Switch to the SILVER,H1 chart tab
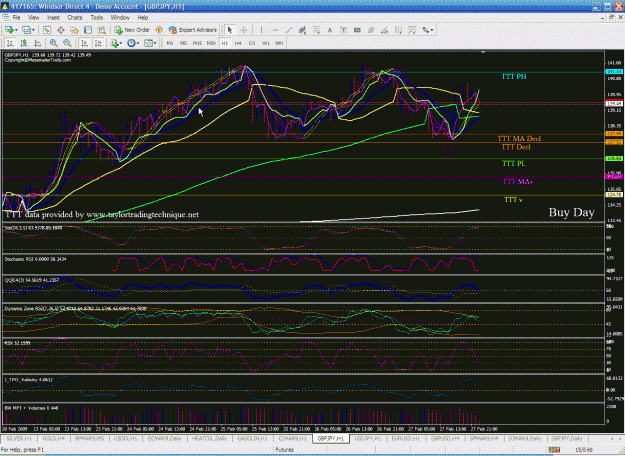The height and width of the screenshot is (456, 625). click(x=19, y=438)
